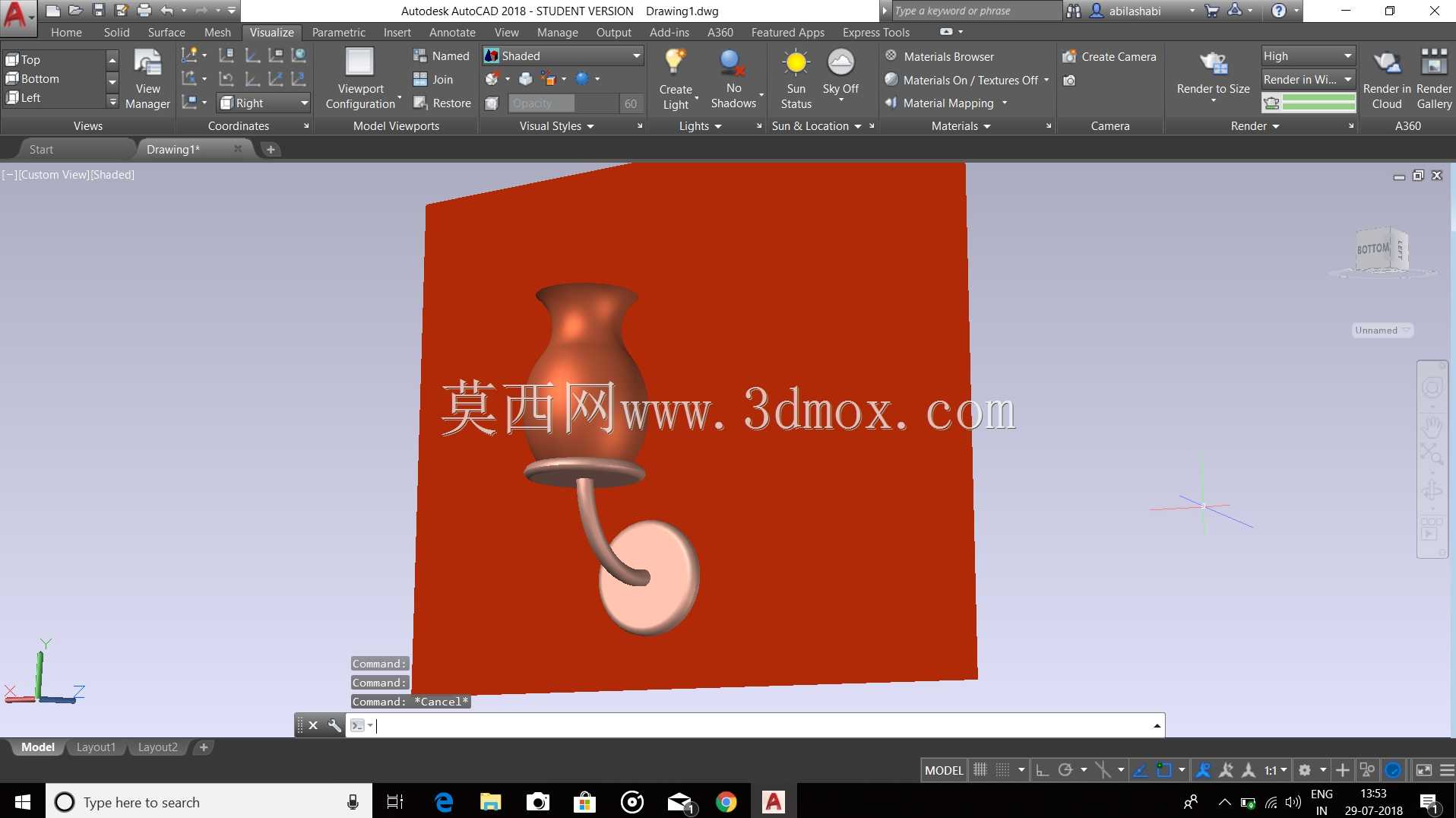Toggle snap mode in status bar

click(x=1003, y=770)
